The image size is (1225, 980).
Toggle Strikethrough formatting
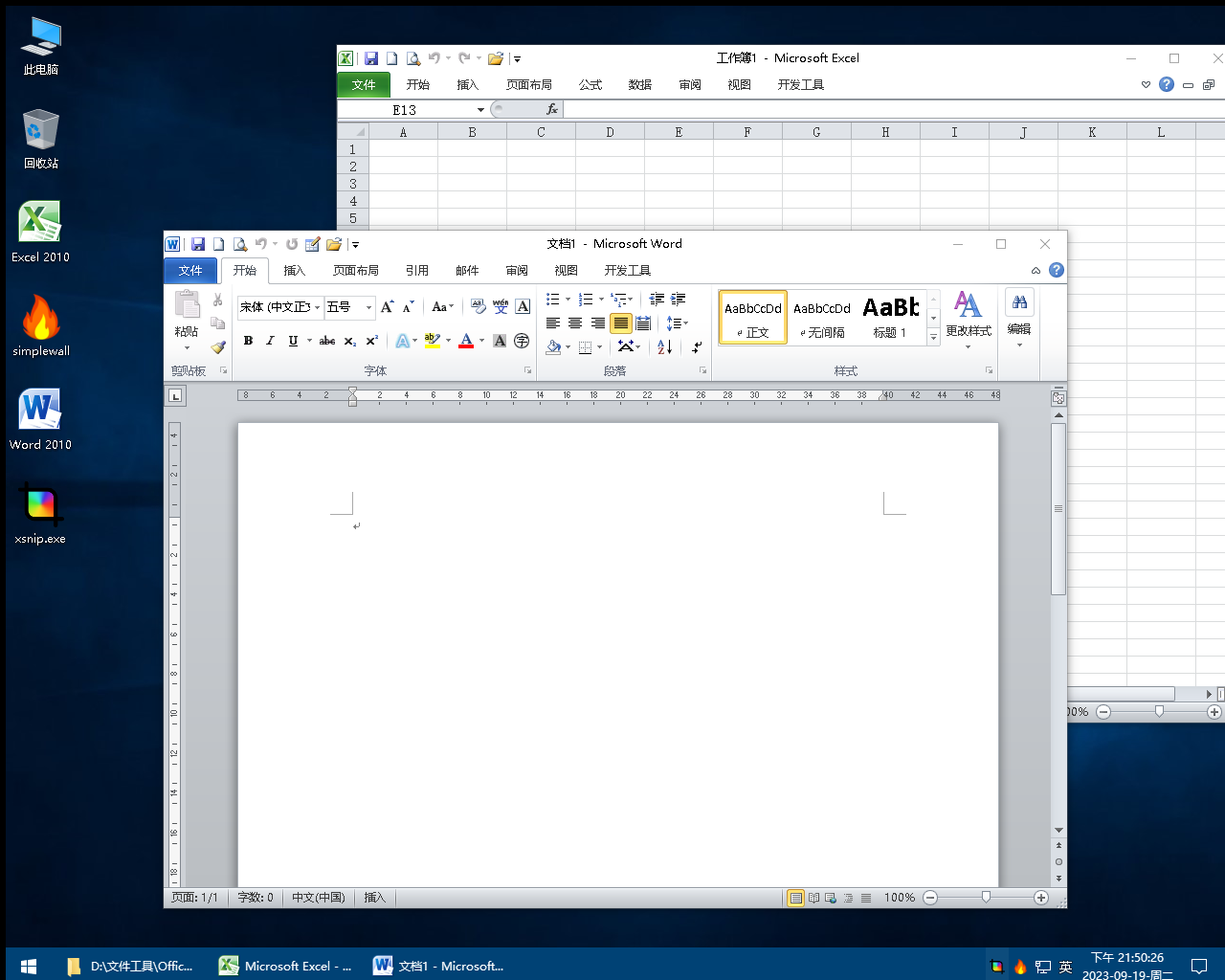coord(327,341)
